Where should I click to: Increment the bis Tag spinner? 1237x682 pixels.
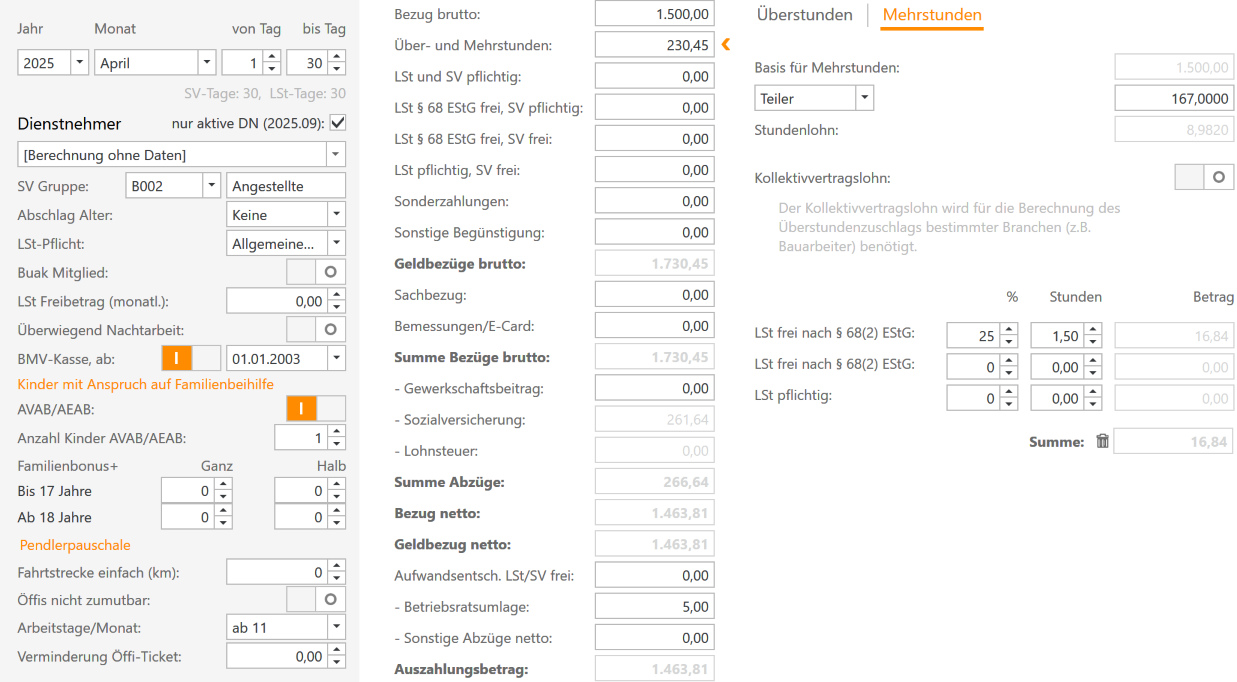pos(337,58)
